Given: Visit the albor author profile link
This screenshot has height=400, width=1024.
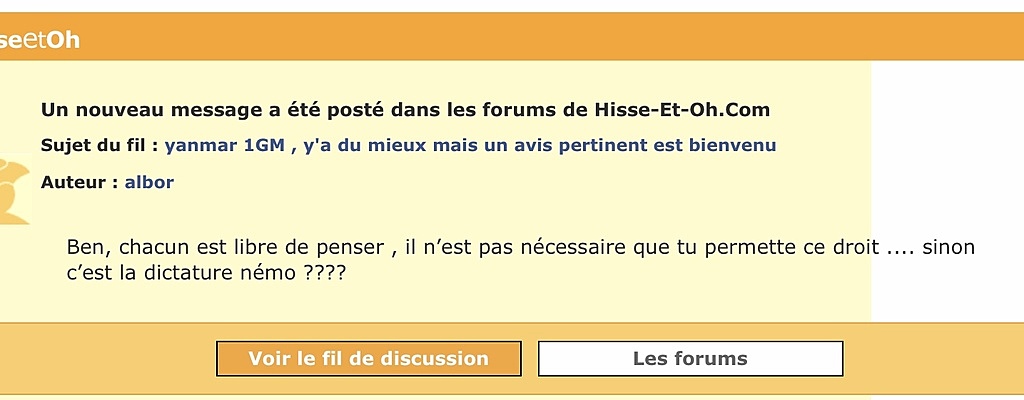Looking at the screenshot, I should (150, 182).
